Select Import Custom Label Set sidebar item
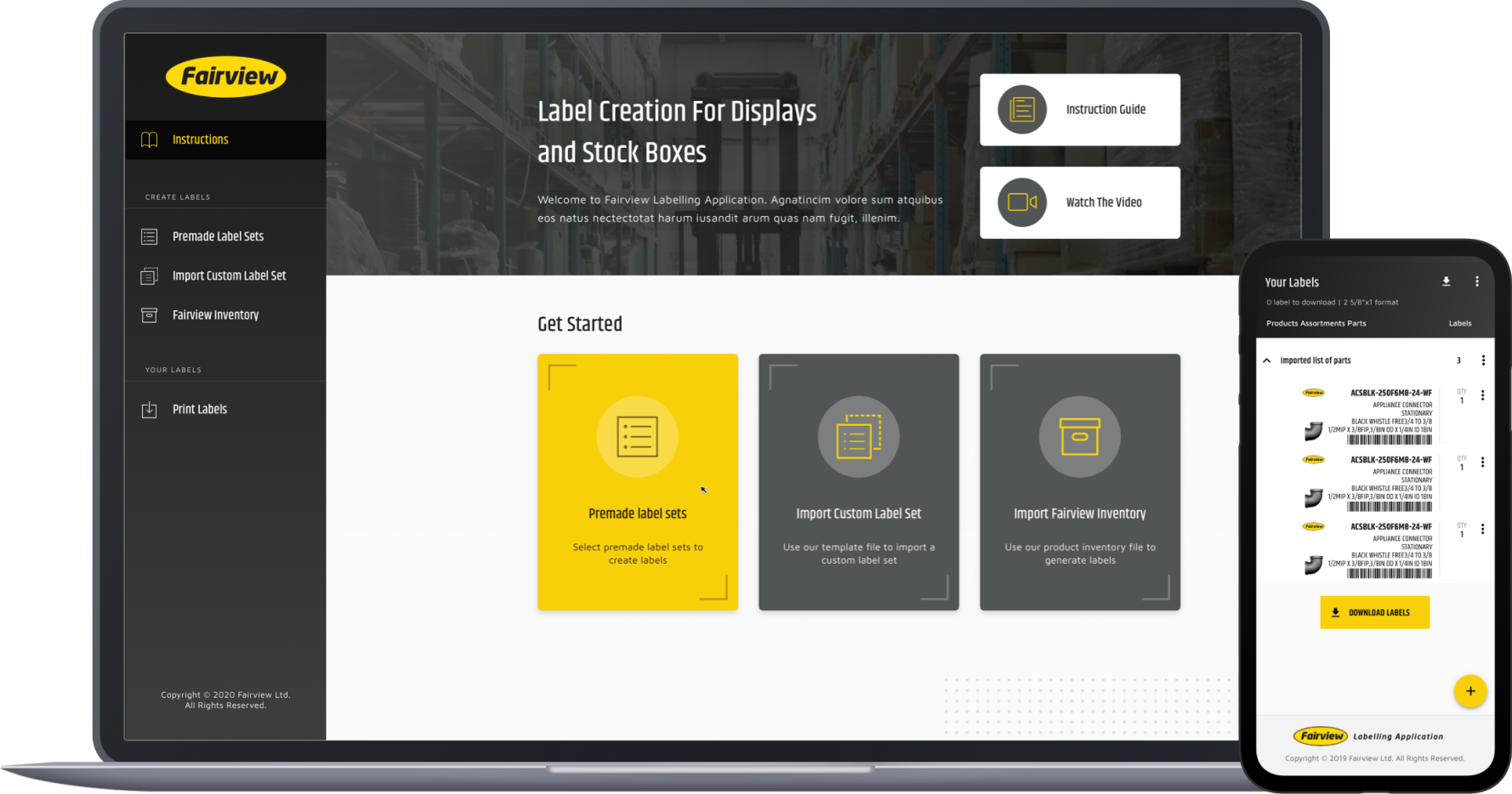The image size is (1512, 794). pos(229,275)
